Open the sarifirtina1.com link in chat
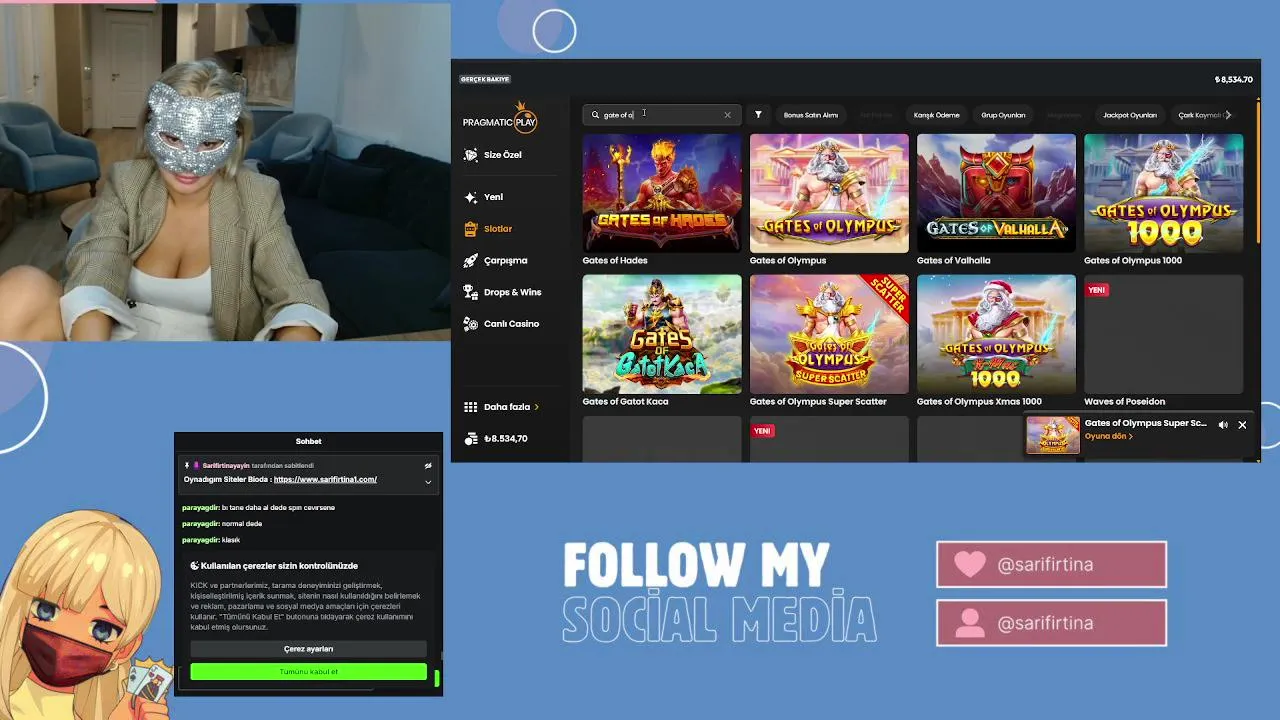The width and height of the screenshot is (1280, 720). 325,479
